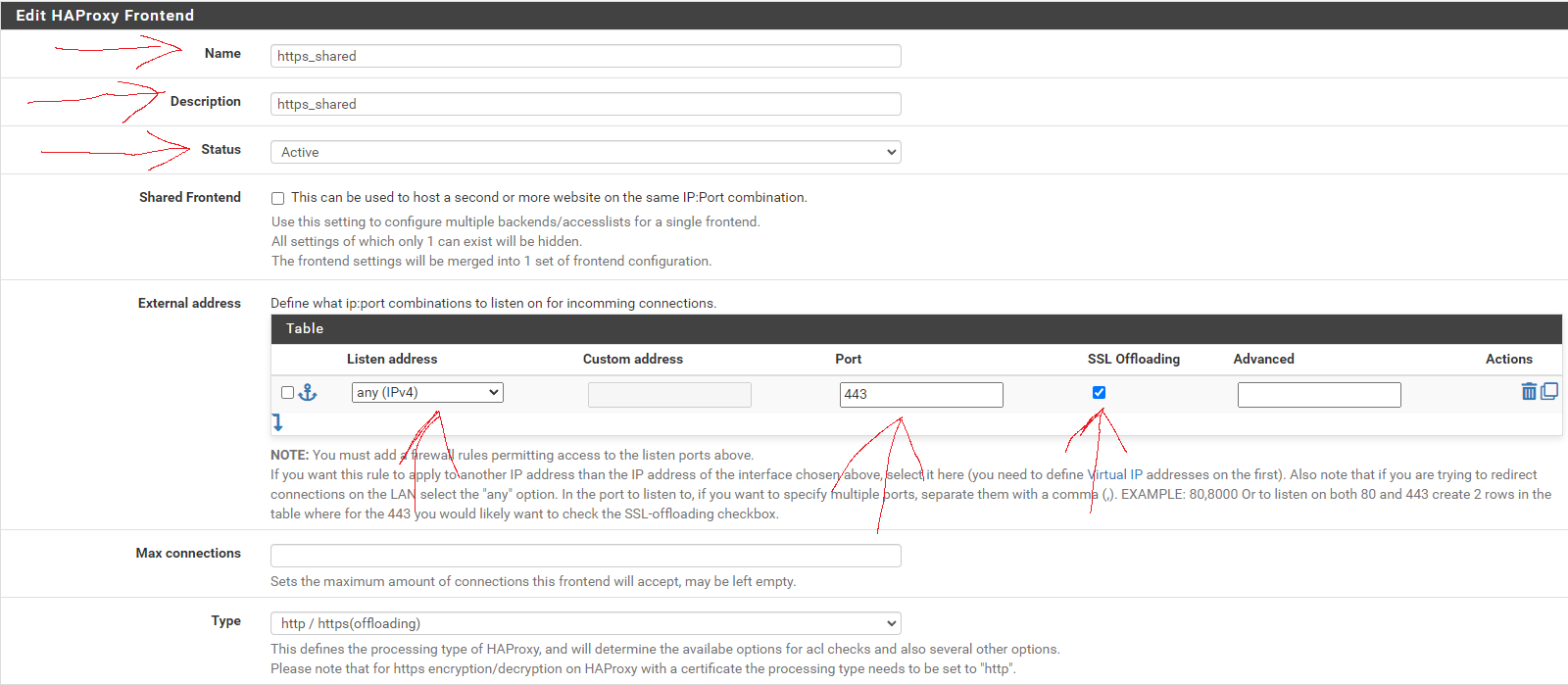Click the Advanced column header

(x=1263, y=359)
